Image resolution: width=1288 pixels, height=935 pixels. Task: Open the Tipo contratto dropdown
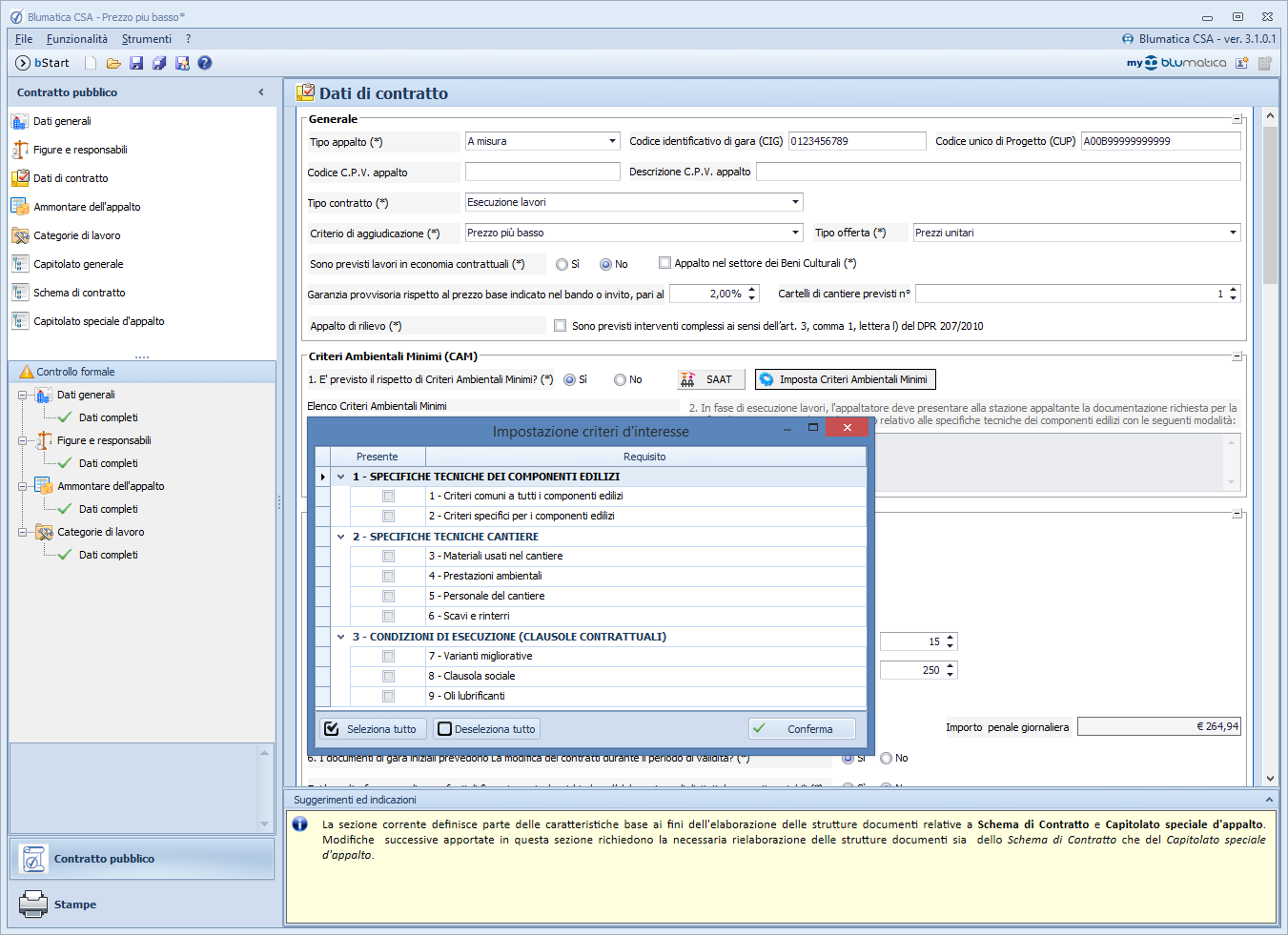pos(795,202)
